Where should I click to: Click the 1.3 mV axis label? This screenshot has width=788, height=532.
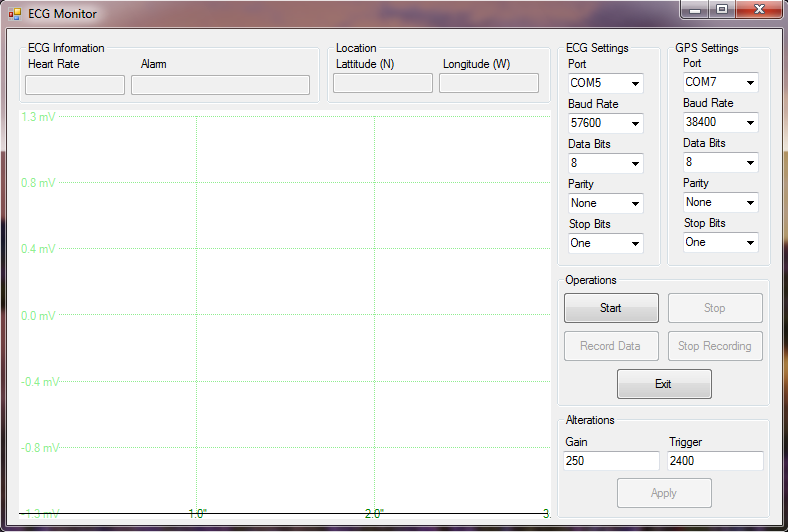click(x=38, y=117)
